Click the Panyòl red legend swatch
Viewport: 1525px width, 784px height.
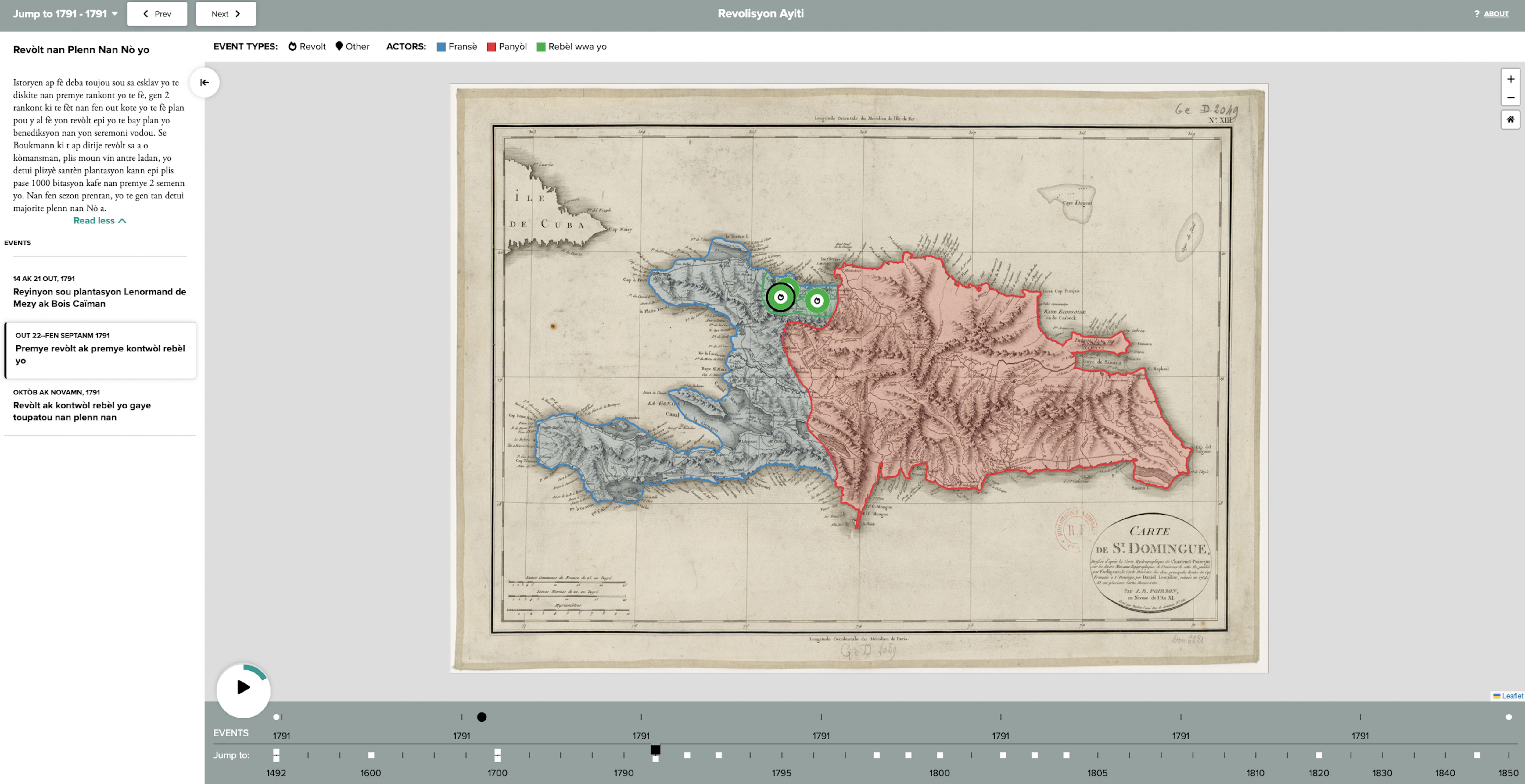pyautogui.click(x=491, y=47)
